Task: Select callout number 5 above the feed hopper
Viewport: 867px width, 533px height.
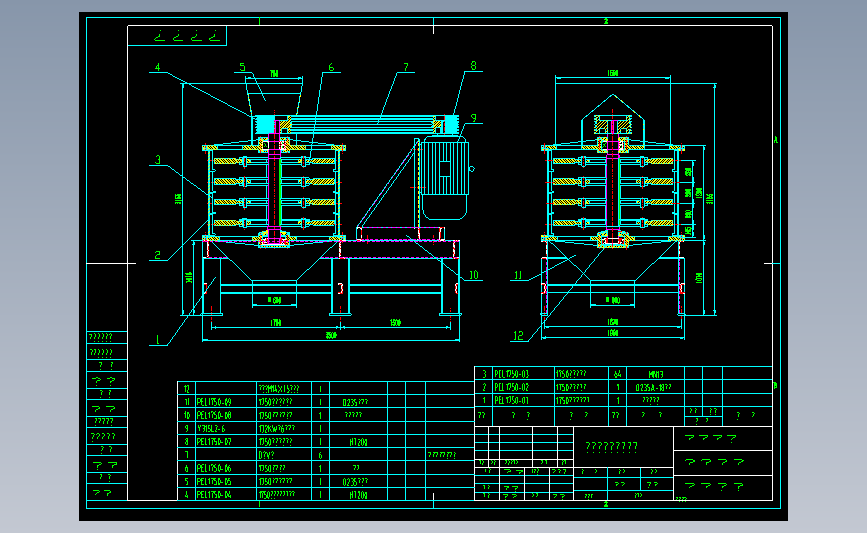Action: [242, 67]
